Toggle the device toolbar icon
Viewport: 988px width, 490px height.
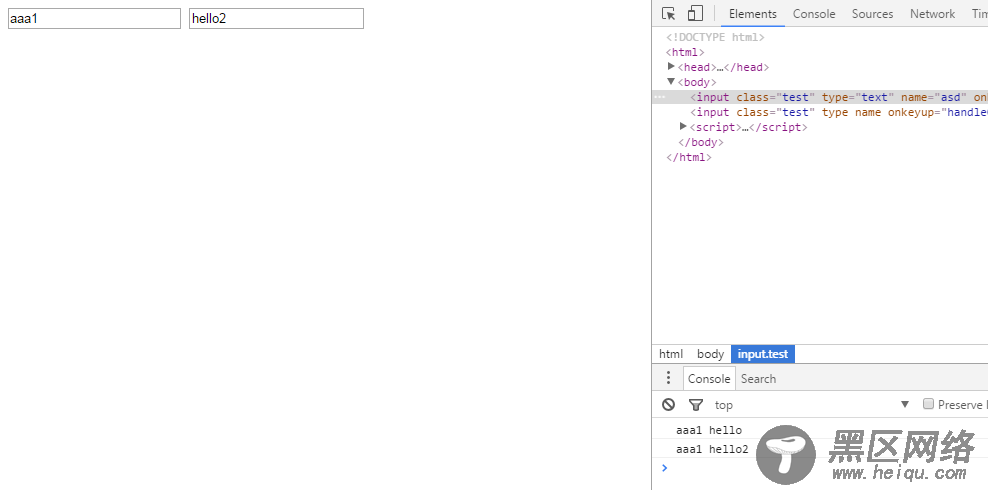click(x=695, y=13)
